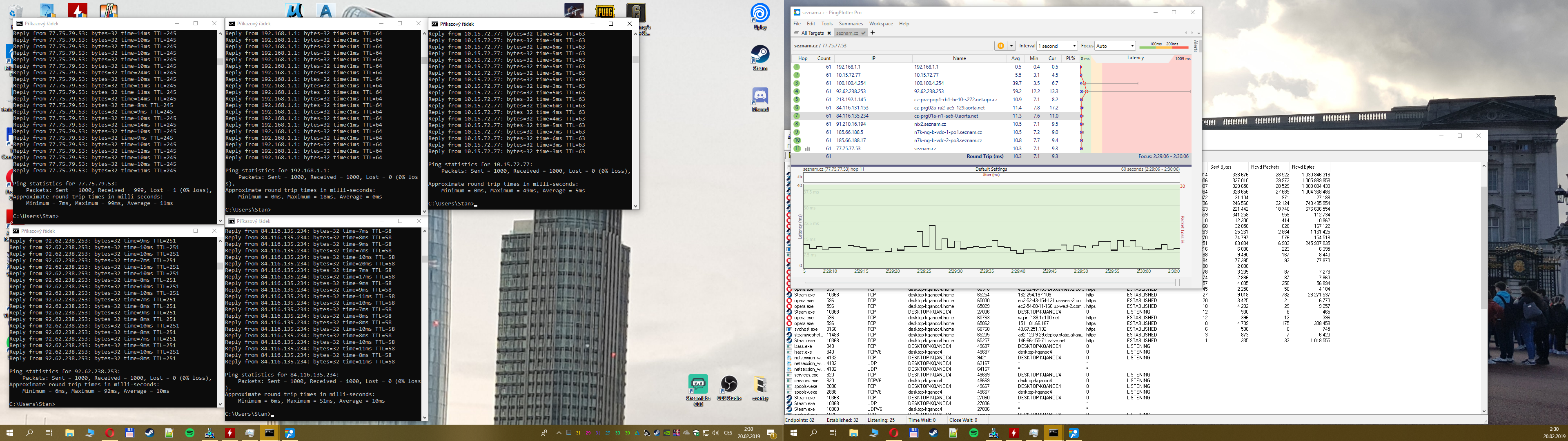Open the All Targets list icon
This screenshot has width=1568, height=441.
796,33
